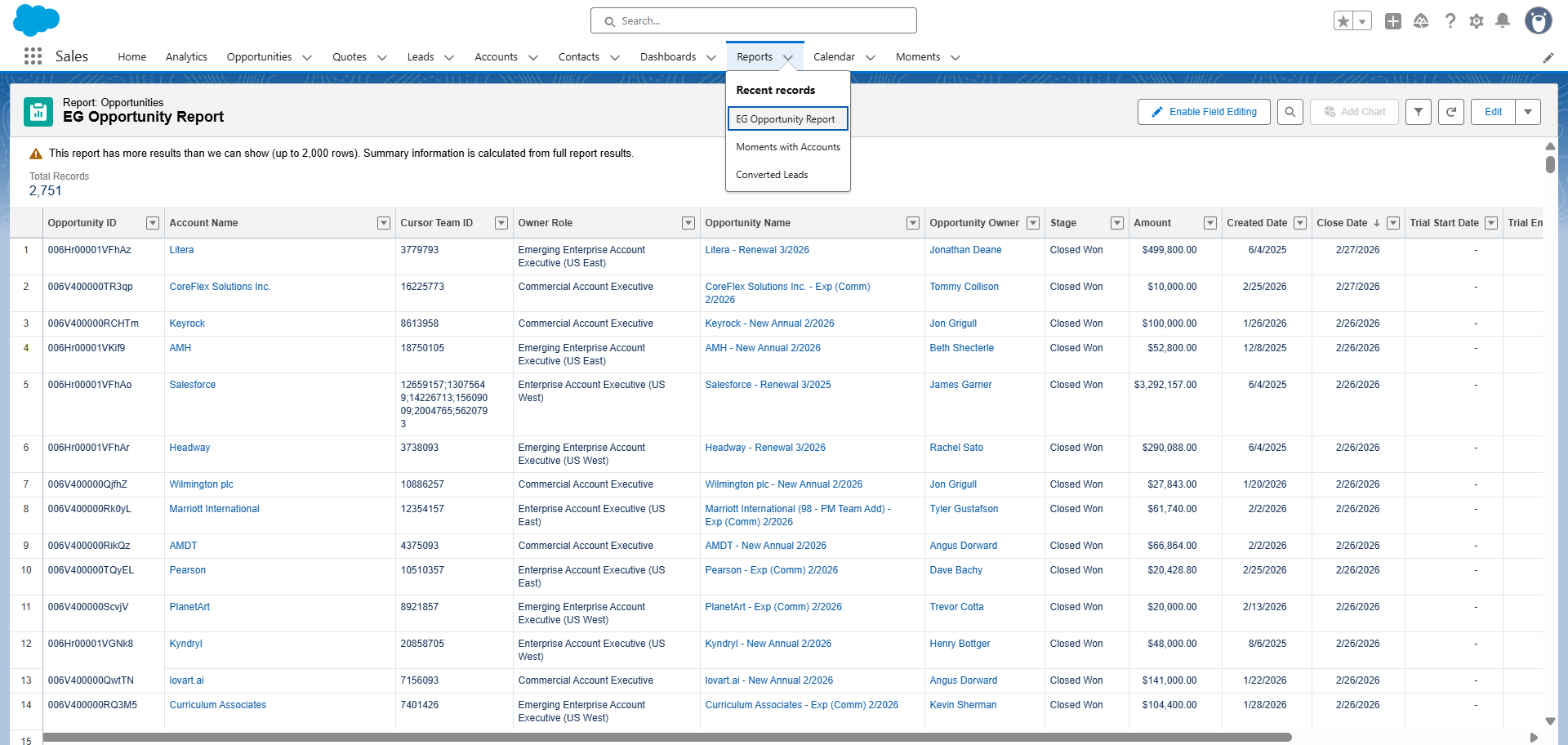Switch to the Dashboards tab

(x=668, y=56)
